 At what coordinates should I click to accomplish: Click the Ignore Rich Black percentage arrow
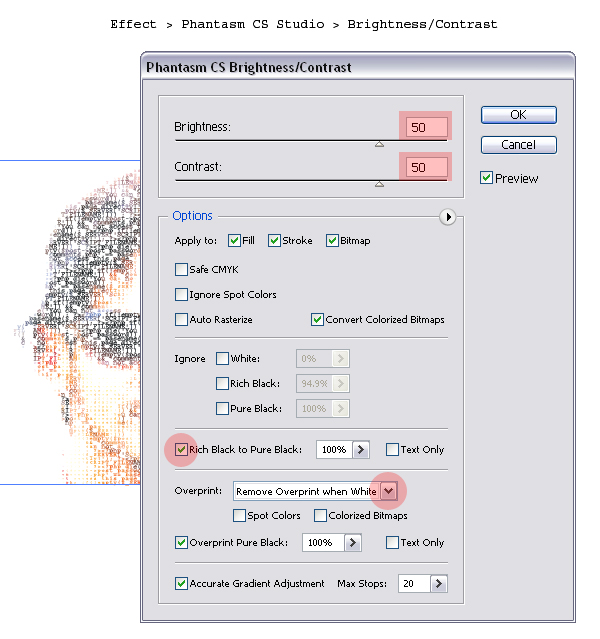point(341,383)
